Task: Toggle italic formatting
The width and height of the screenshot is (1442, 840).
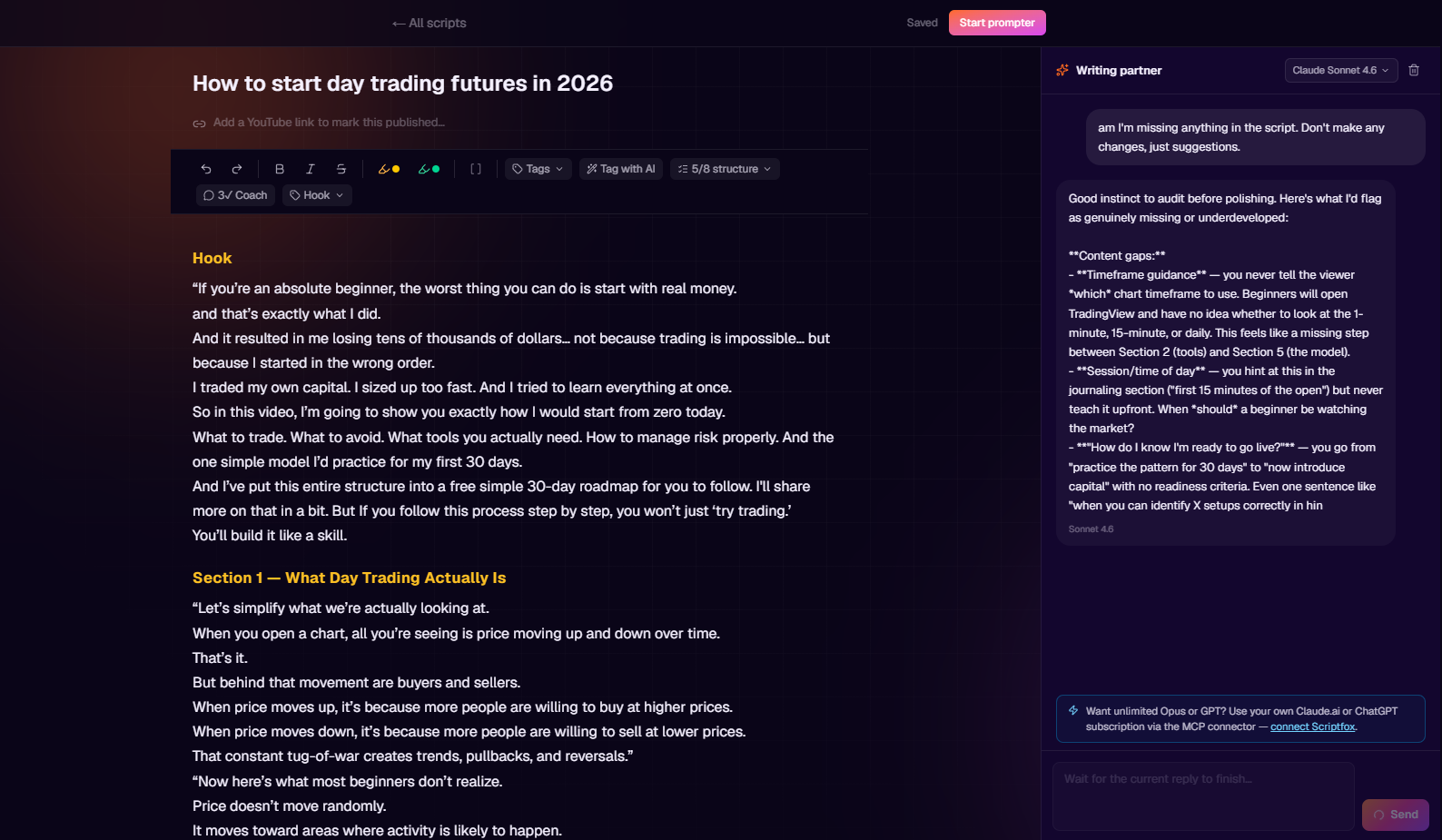Action: pos(311,169)
